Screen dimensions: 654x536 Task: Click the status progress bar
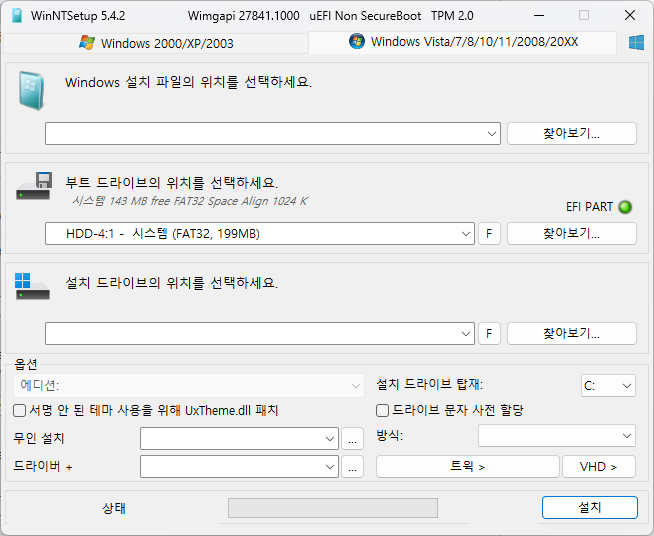[x=333, y=508]
